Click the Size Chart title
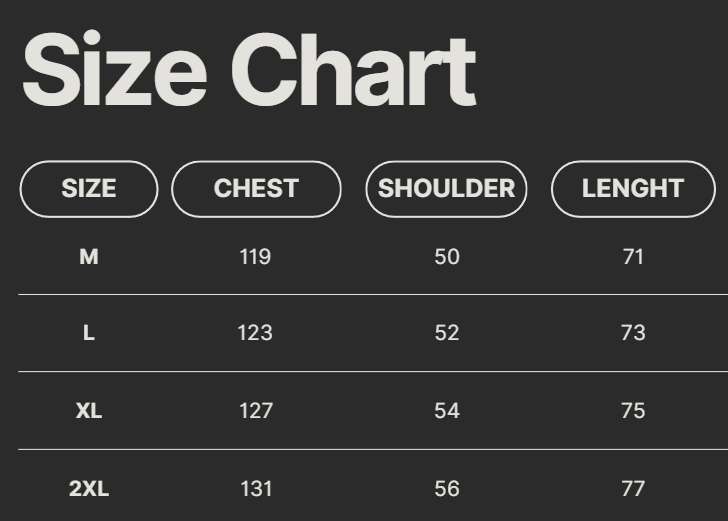Image resolution: width=728 pixels, height=521 pixels. 248,72
